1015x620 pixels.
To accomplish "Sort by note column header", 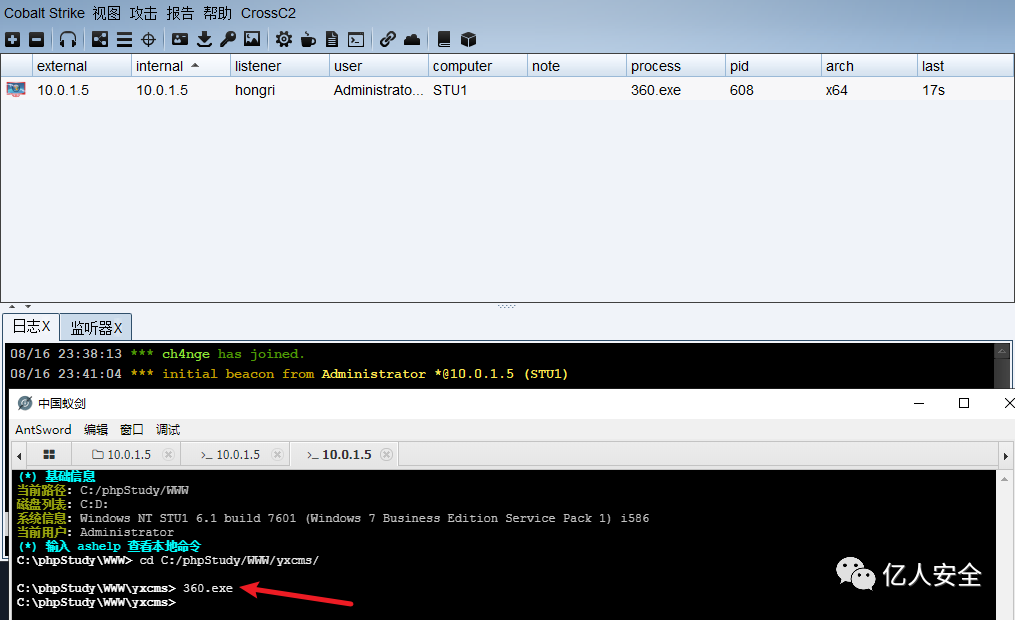I will (577, 66).
